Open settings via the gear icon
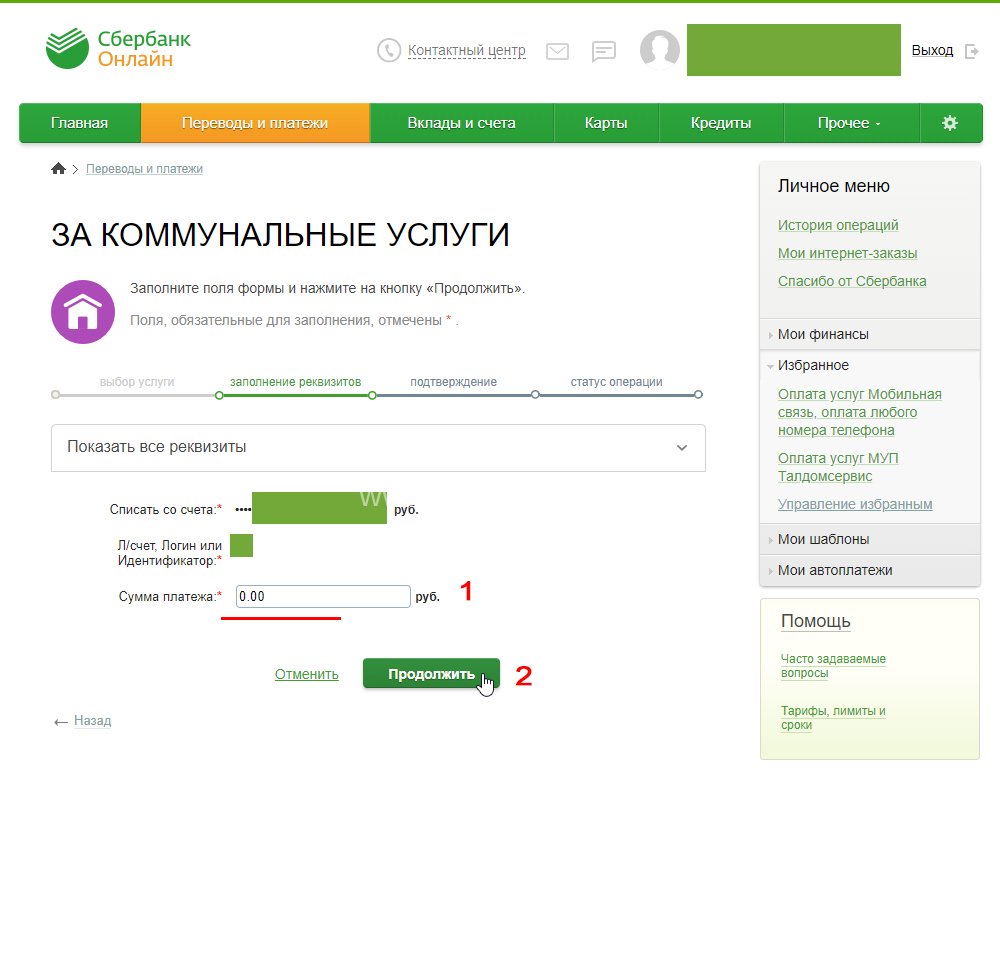This screenshot has height=970, width=1000. coord(950,123)
